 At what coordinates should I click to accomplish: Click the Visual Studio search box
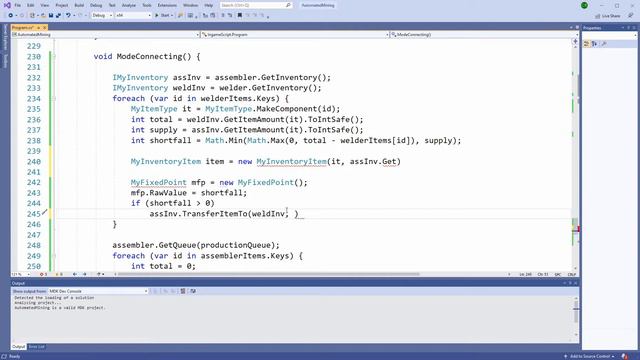[x=256, y=5]
